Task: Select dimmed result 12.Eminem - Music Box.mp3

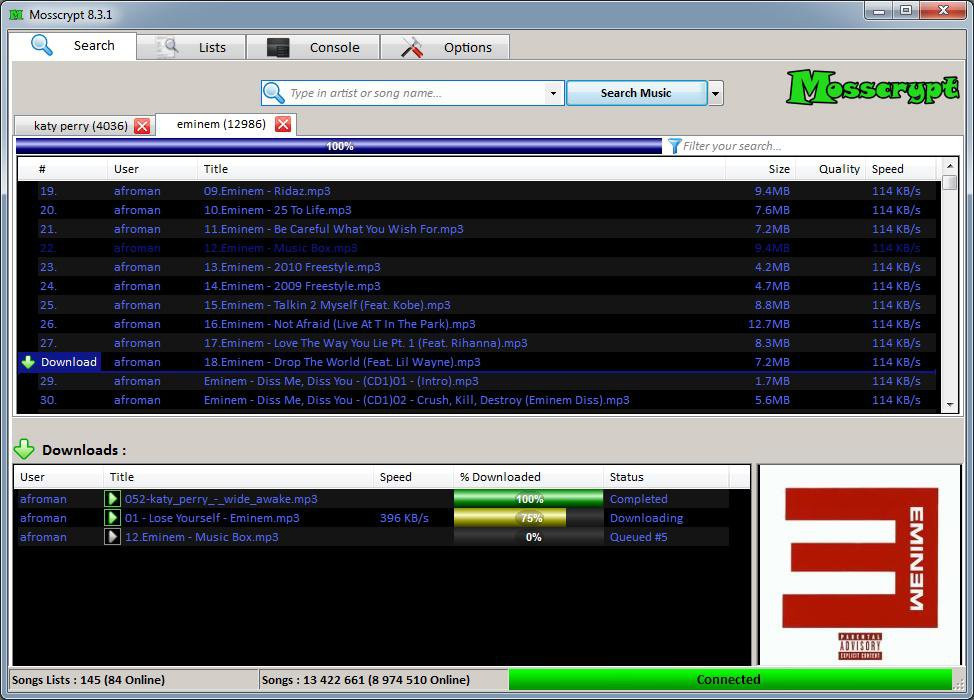Action: pyautogui.click(x=476, y=248)
